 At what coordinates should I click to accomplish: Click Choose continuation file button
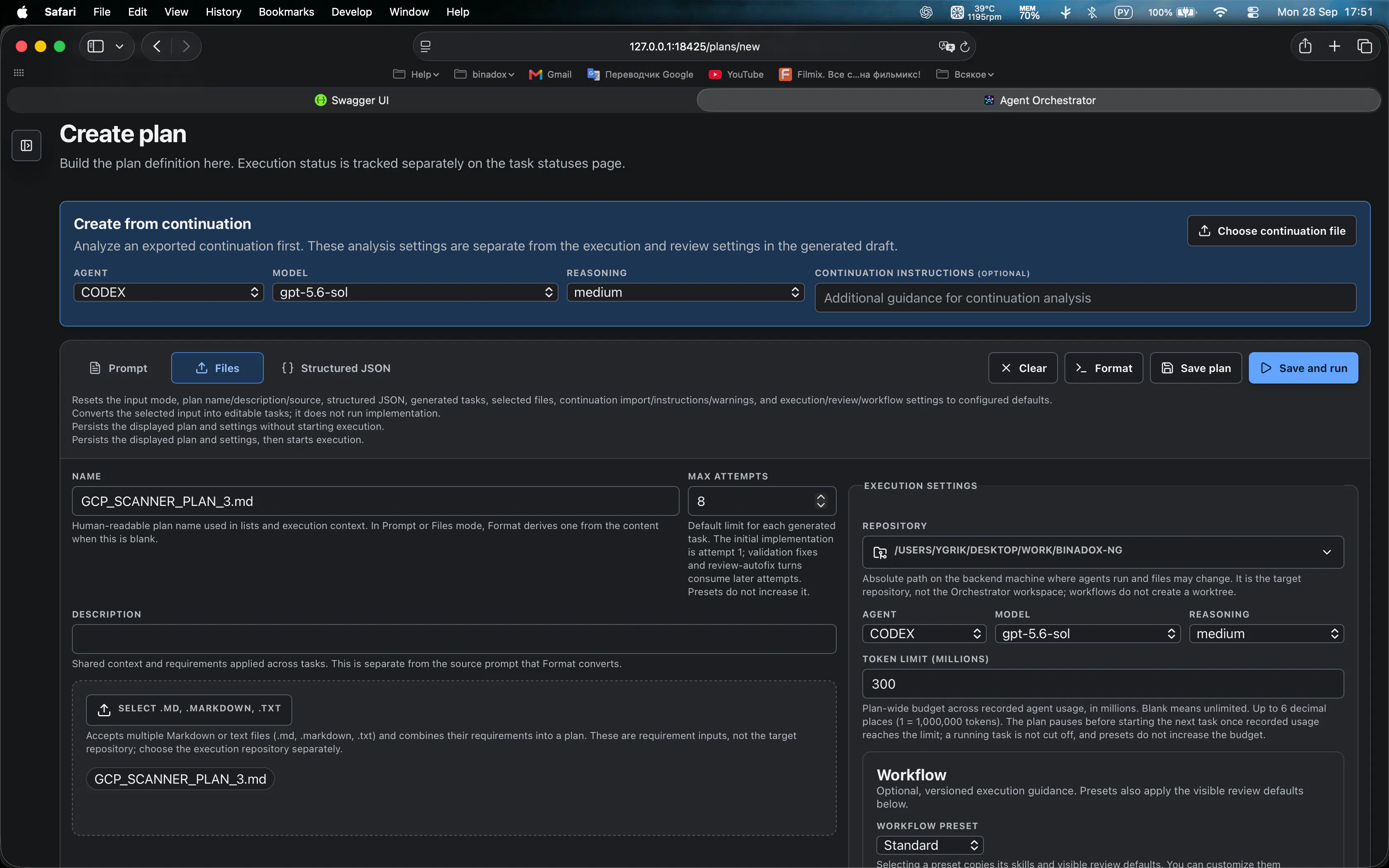click(1271, 231)
